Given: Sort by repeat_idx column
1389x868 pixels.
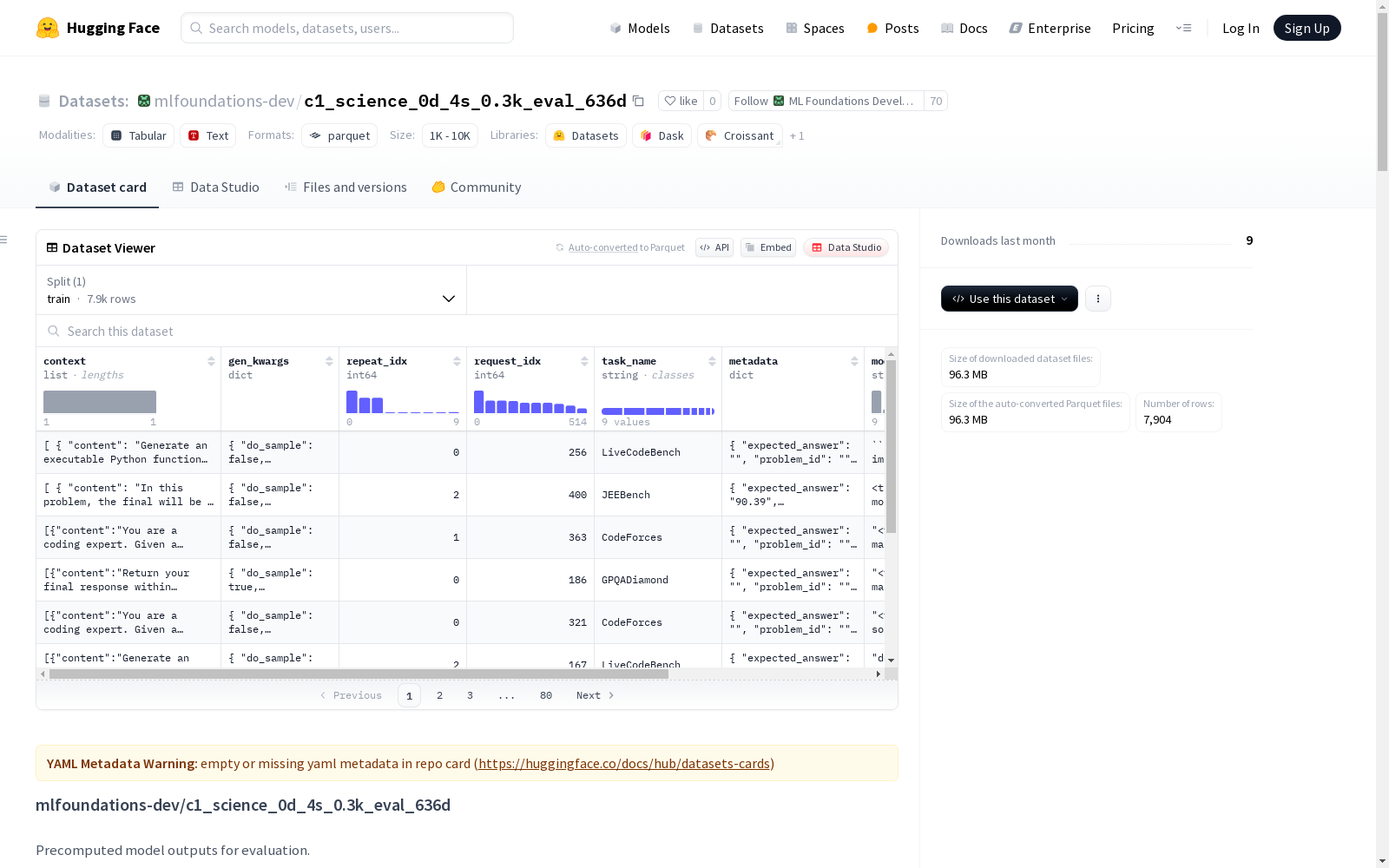Looking at the screenshot, I should (457, 361).
